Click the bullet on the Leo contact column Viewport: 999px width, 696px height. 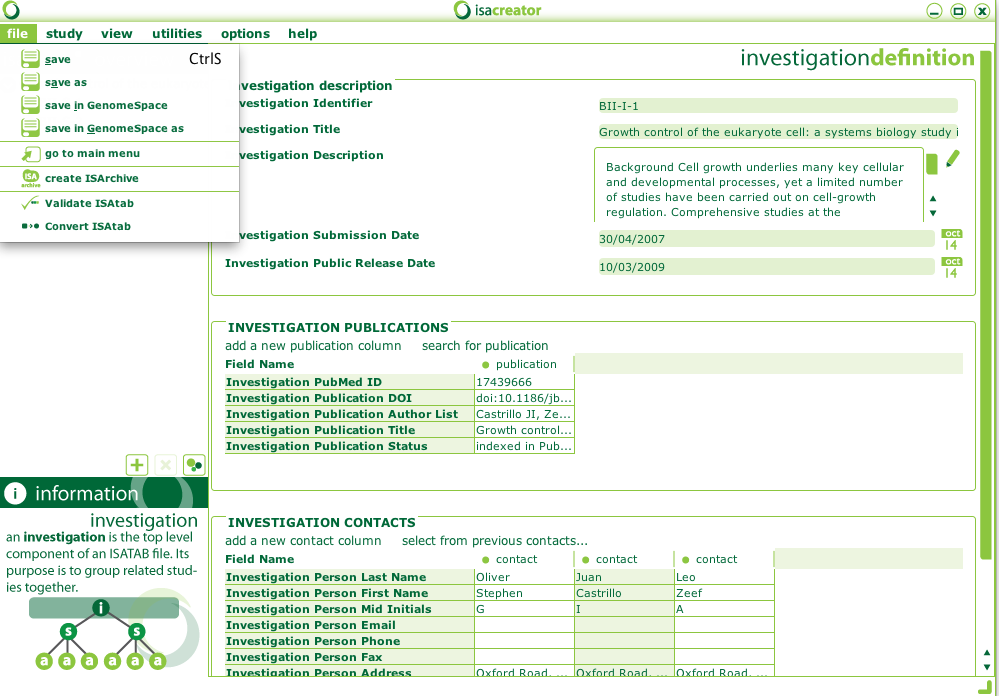pos(686,560)
